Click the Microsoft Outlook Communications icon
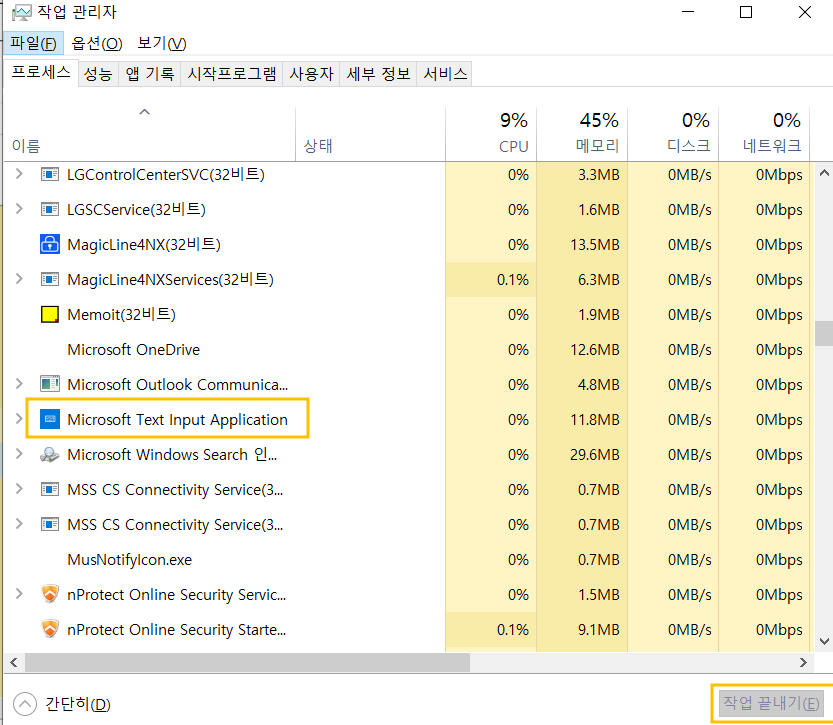Screen dimensions: 833x725 50,383
